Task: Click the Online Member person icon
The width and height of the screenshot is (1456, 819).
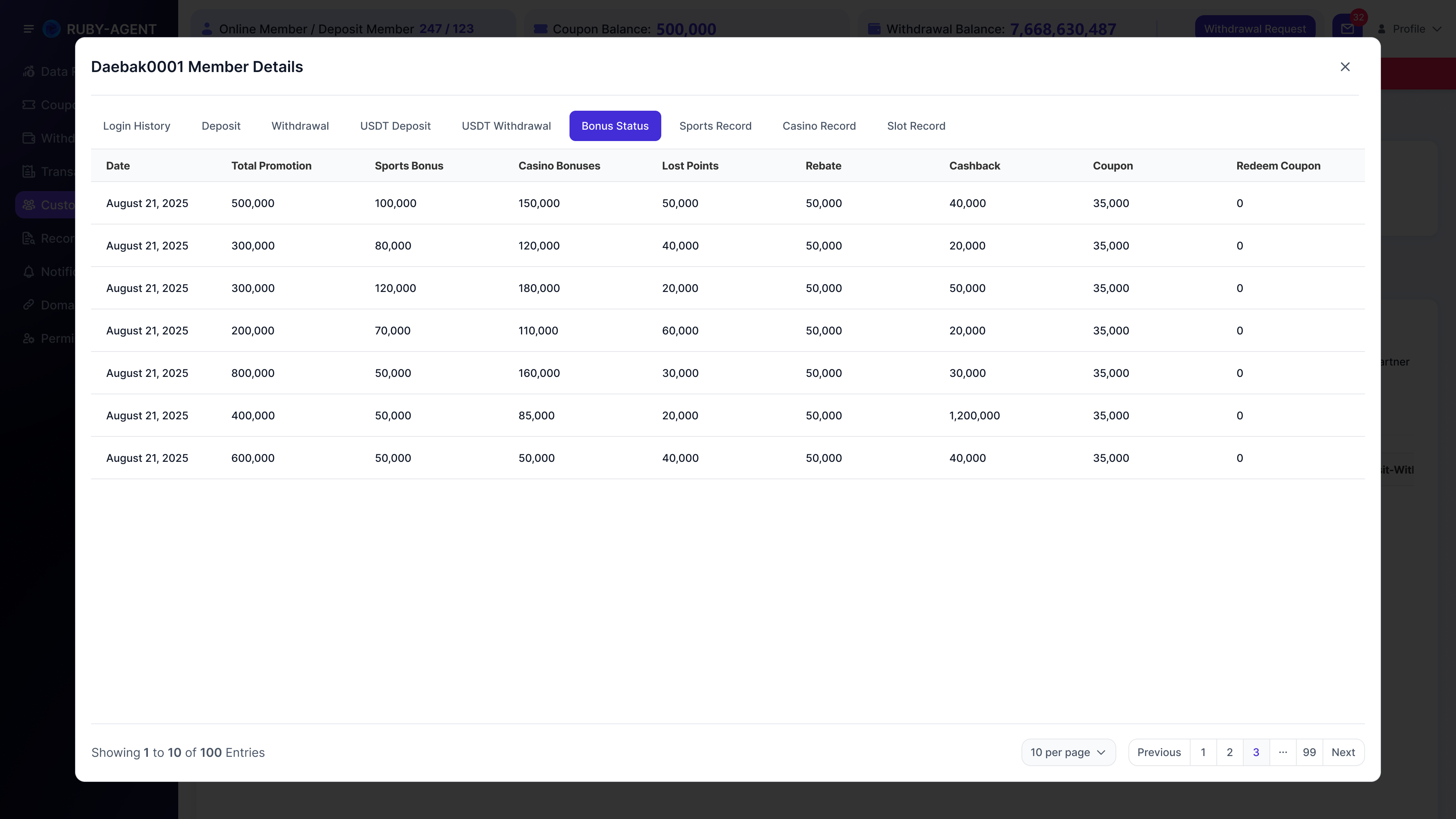Action: click(207, 29)
